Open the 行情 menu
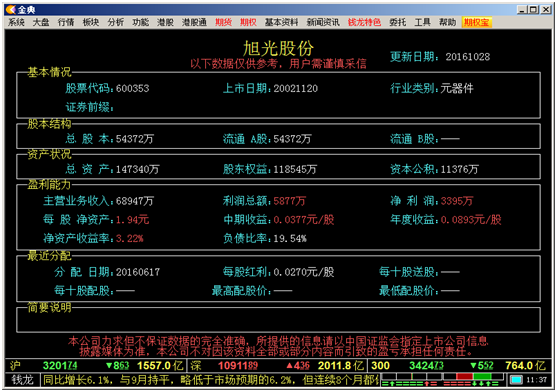This screenshot has height=392, width=557. coord(66,22)
